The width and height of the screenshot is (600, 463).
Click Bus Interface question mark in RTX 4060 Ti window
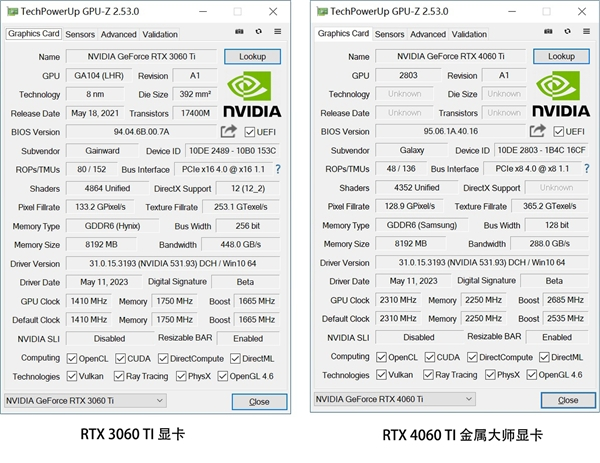click(587, 169)
